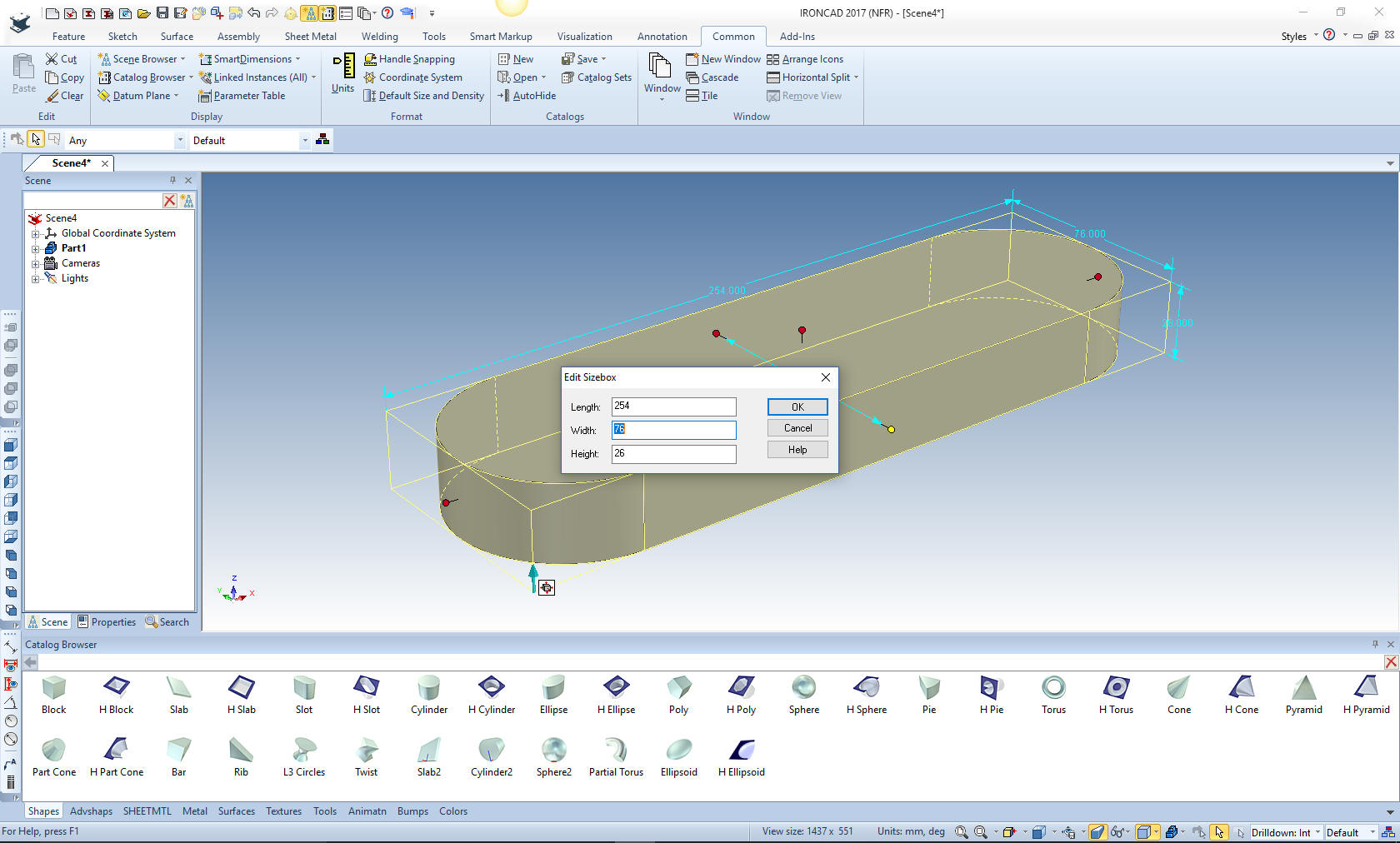Expand the Lights tree node
Image resolution: width=1400 pixels, height=843 pixels.
click(36, 278)
